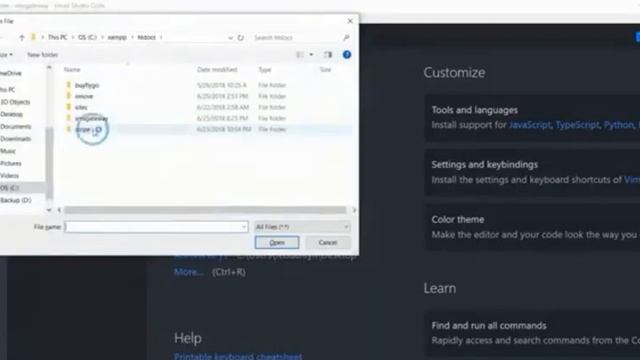Expand the chevron after htdocs in the path
This screenshot has height=360, width=640.
pyautogui.click(x=161, y=38)
